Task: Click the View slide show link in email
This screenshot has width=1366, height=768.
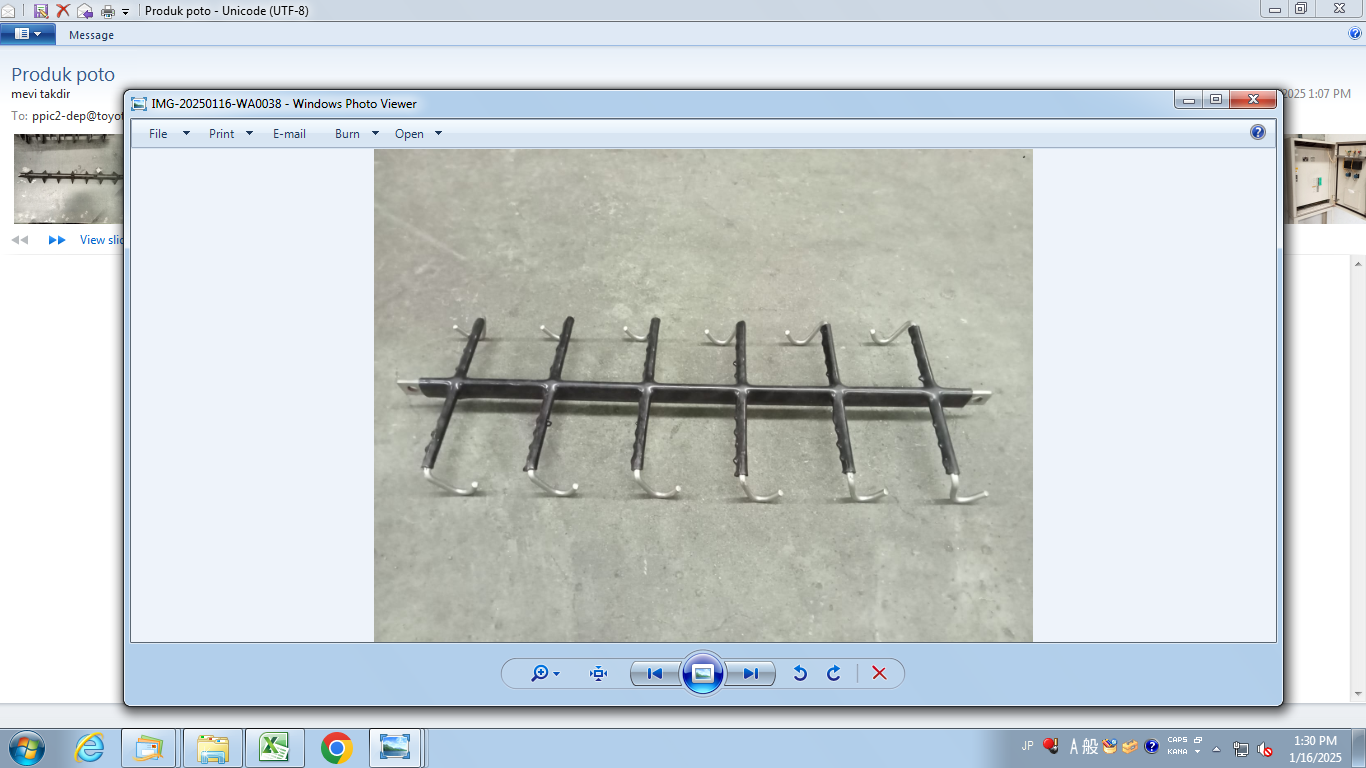Action: pyautogui.click(x=103, y=240)
